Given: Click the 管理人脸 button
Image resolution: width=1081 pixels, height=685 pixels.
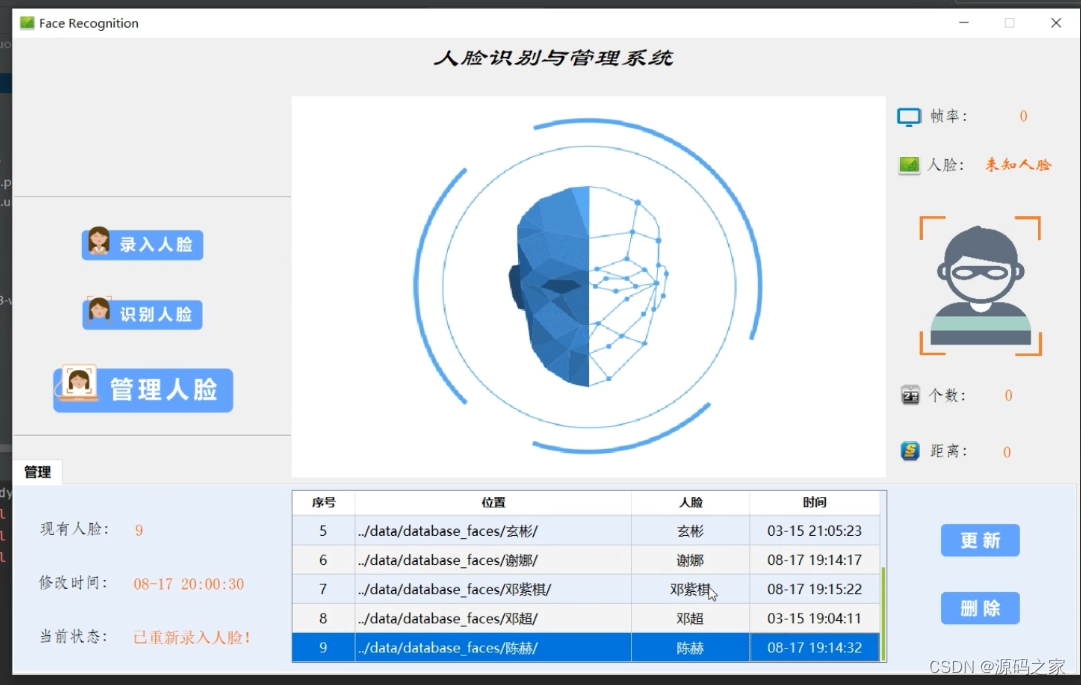Looking at the screenshot, I should click(155, 390).
